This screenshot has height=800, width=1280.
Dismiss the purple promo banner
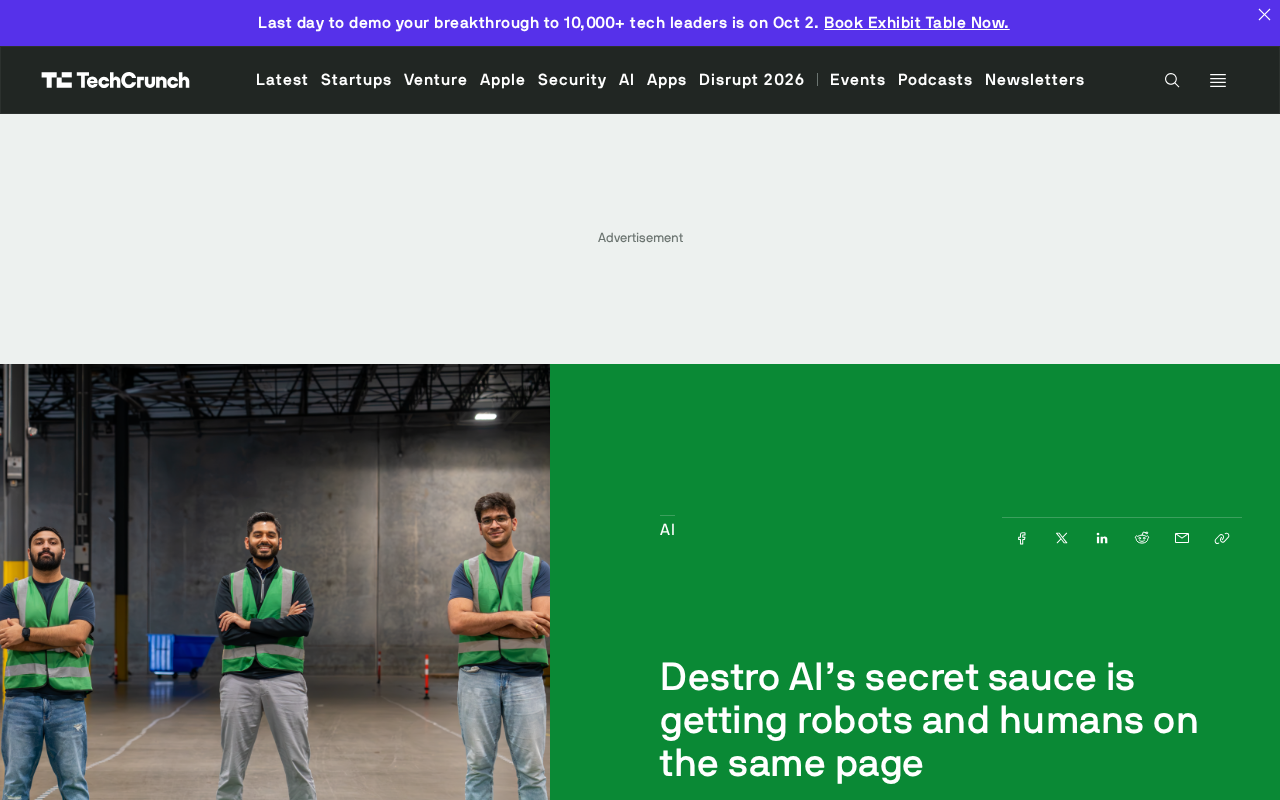pos(1264,14)
